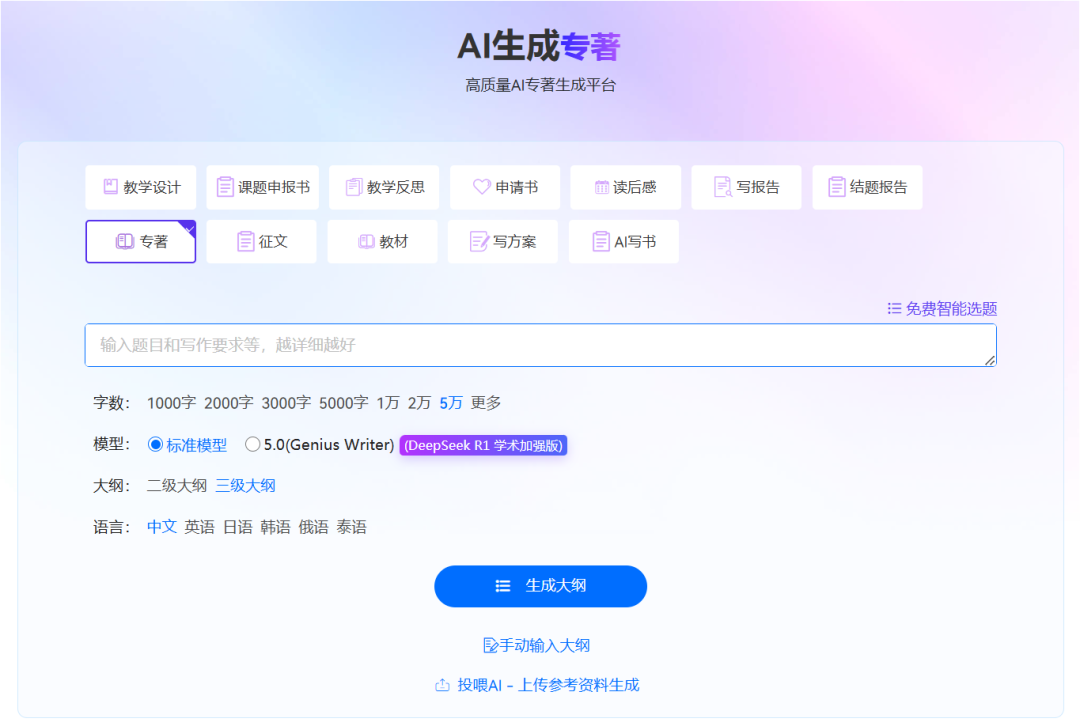The image size is (1080, 726).
Task: Set language to 韩语
Action: click(x=276, y=528)
